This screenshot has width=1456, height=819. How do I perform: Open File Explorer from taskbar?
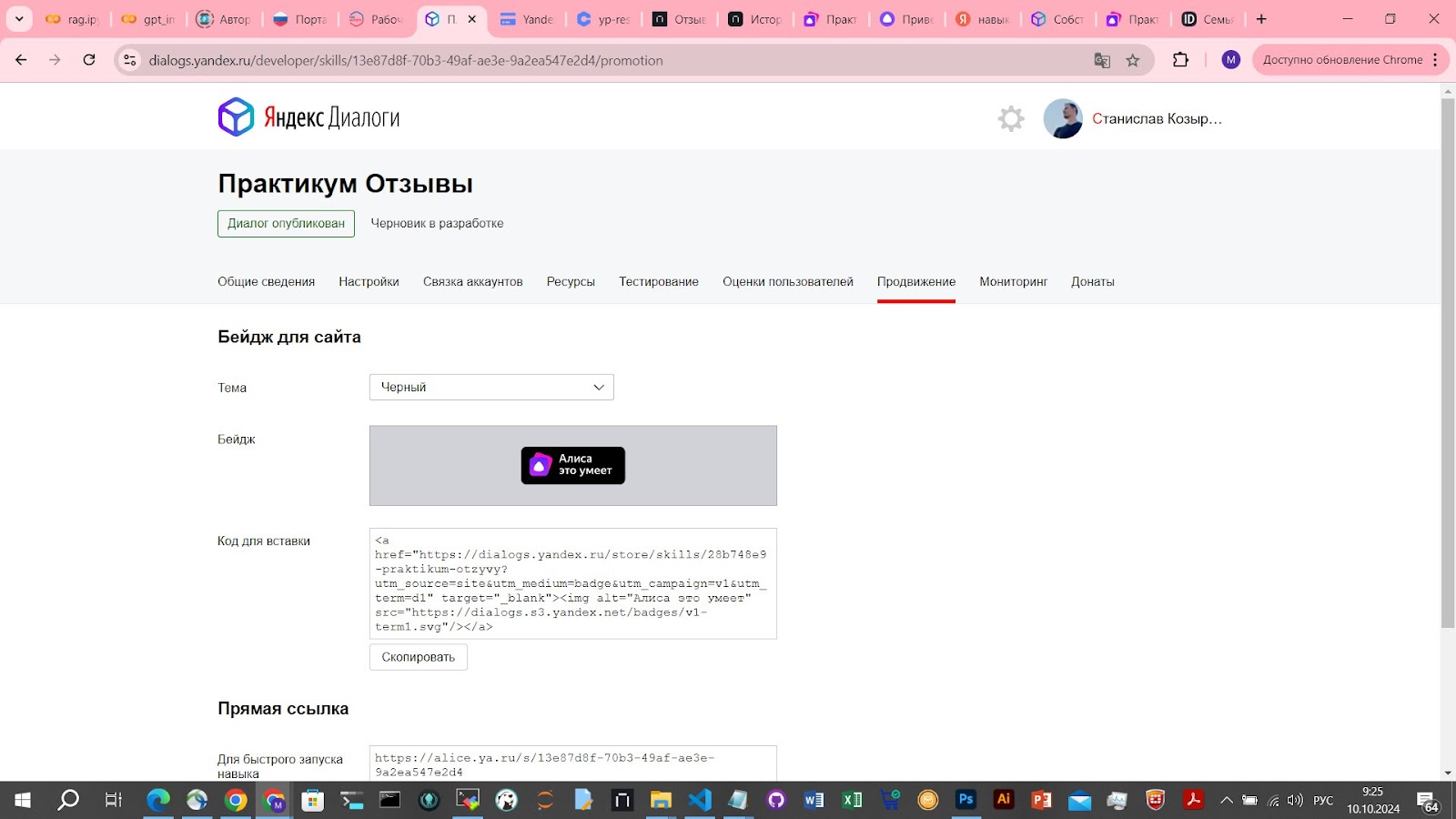point(661,800)
